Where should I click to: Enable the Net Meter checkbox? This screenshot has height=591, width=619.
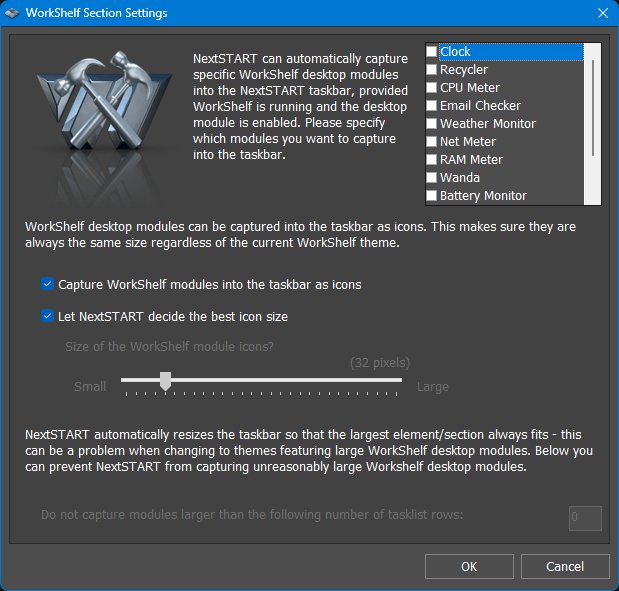(x=431, y=141)
